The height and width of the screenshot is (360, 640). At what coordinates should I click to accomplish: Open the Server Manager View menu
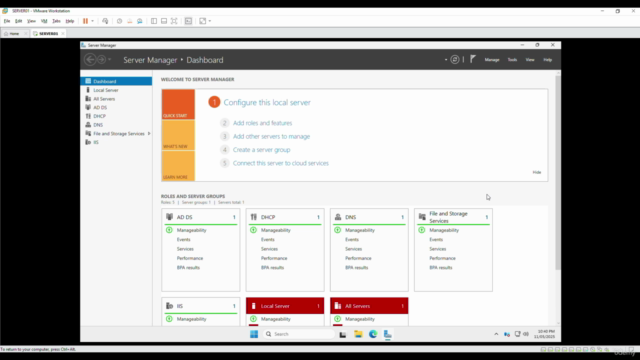530,60
